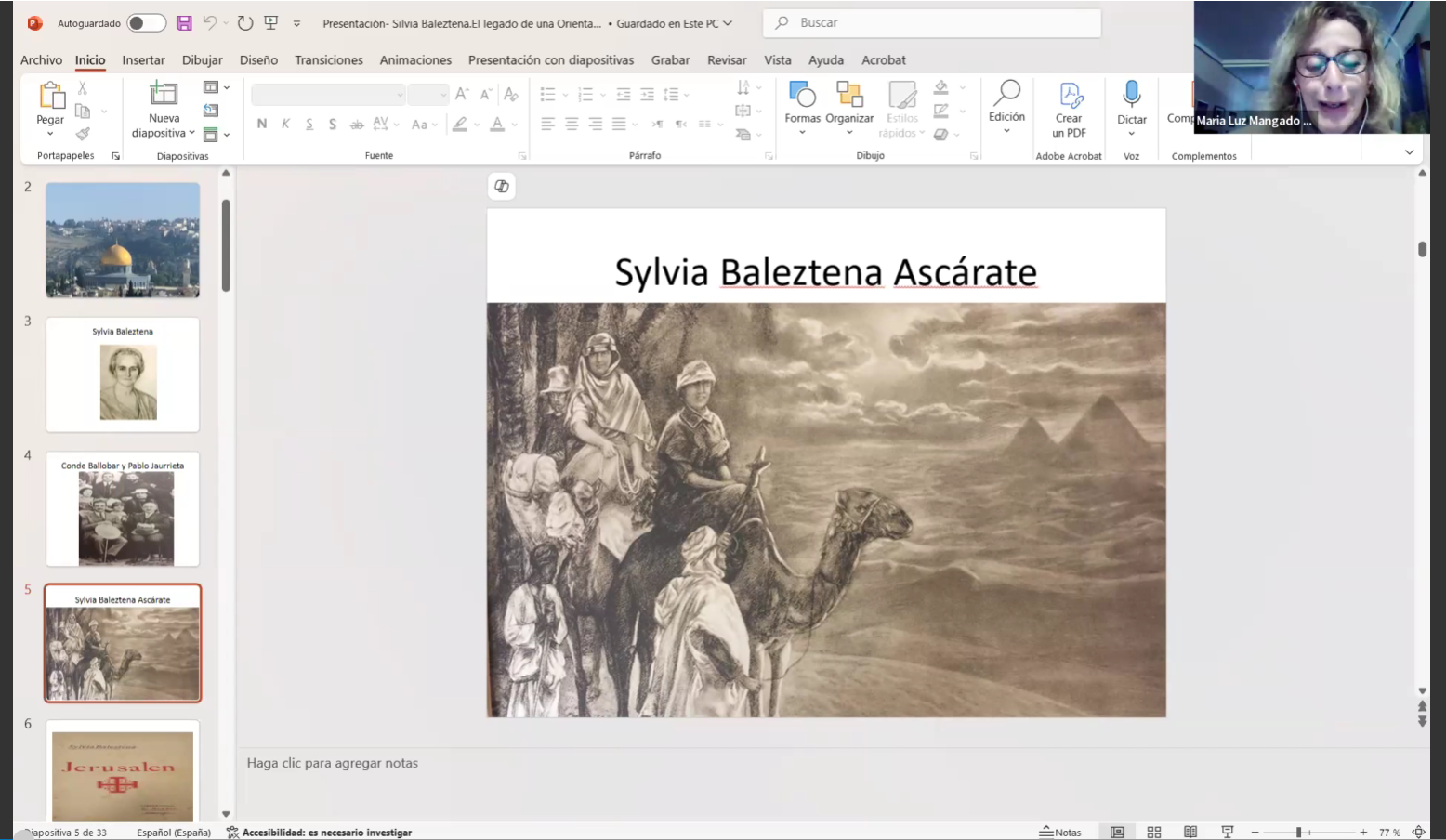Collapse the ribbon using chevron arrow
The image size is (1446, 840).
tap(1409, 152)
